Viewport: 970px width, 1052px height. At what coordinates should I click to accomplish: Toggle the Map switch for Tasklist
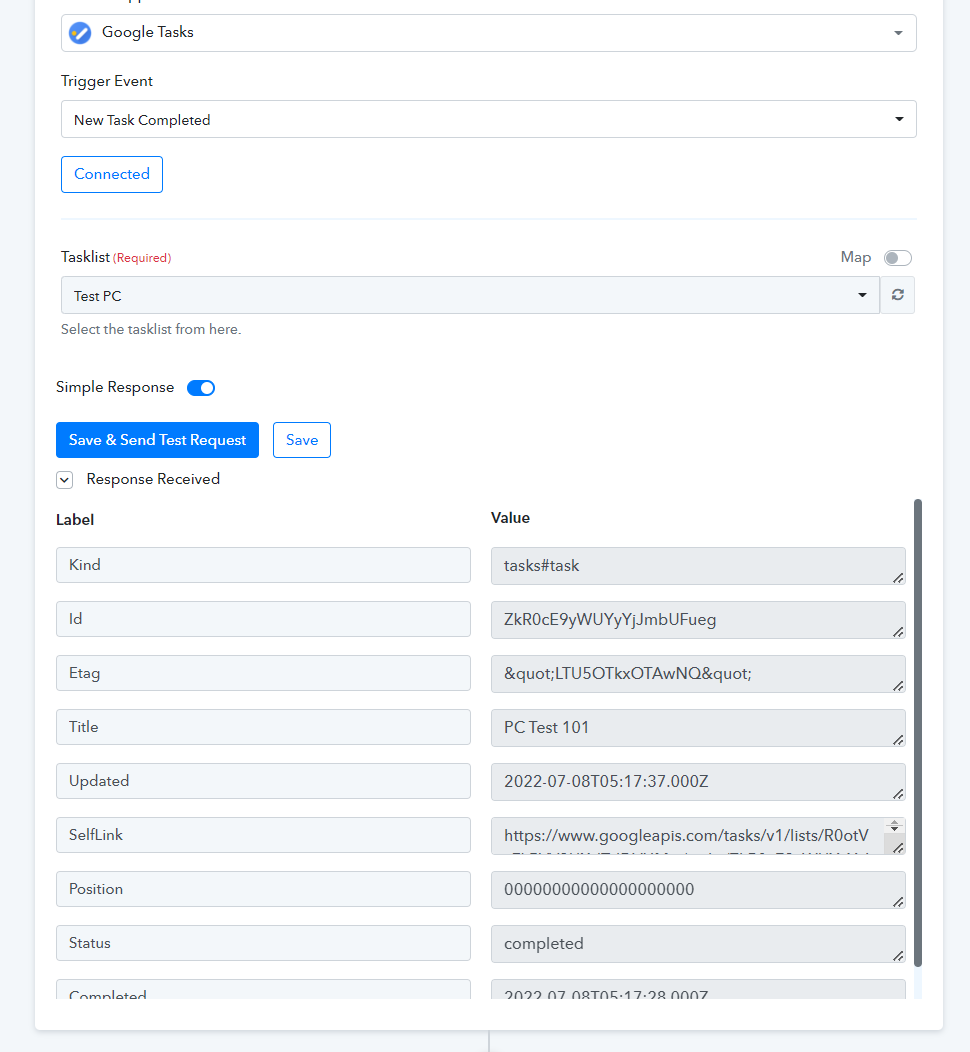(x=898, y=258)
